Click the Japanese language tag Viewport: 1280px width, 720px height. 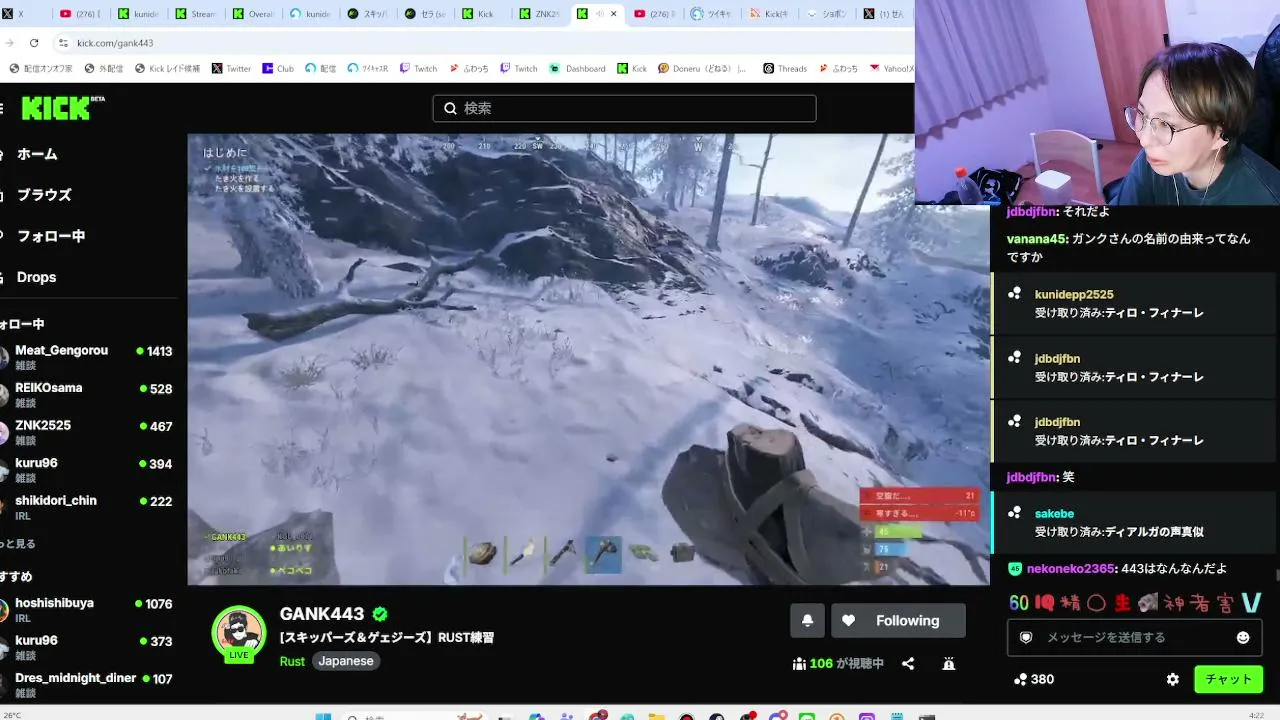pyautogui.click(x=346, y=661)
